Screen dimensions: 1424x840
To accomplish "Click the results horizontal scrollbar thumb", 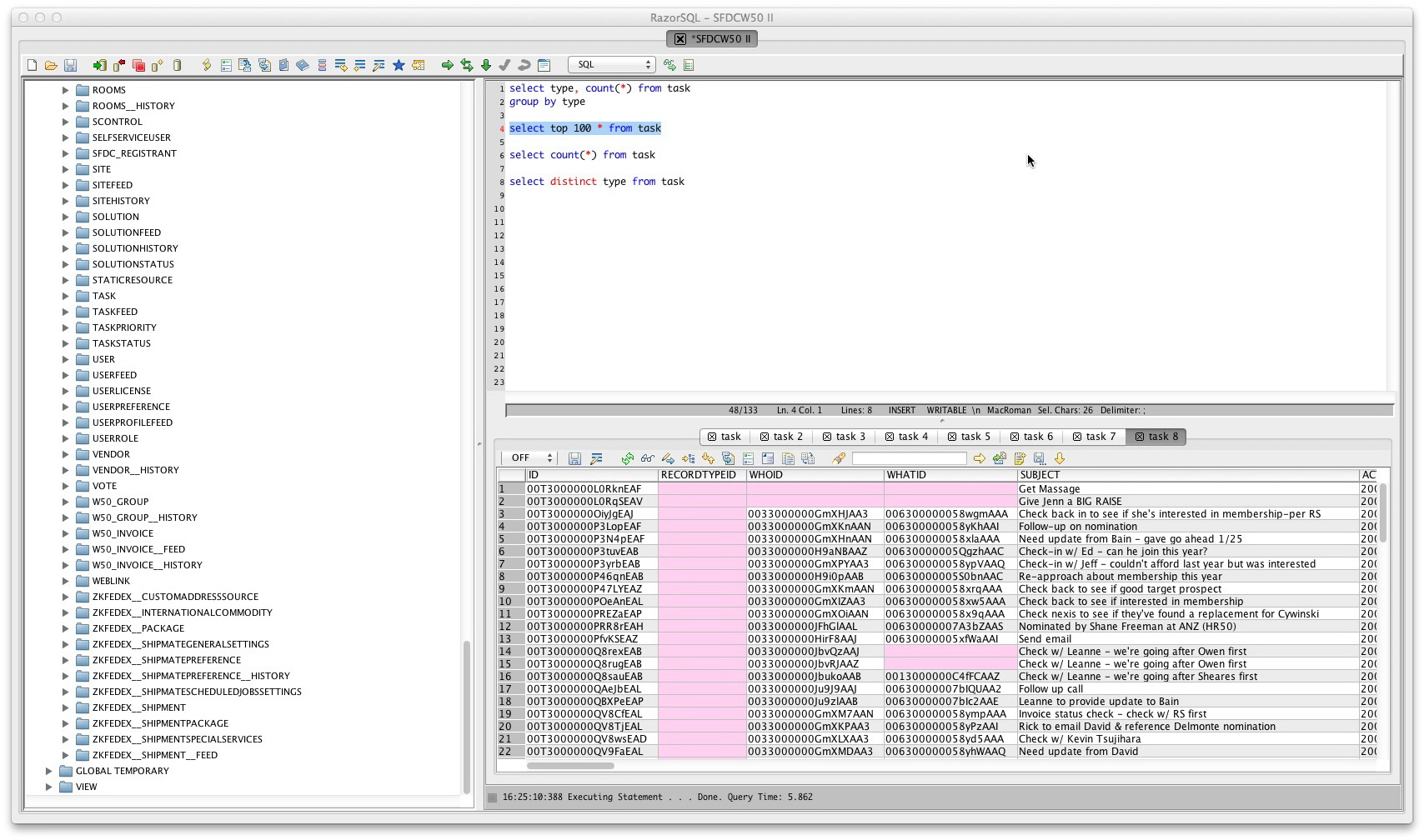I will pyautogui.click(x=570, y=765).
